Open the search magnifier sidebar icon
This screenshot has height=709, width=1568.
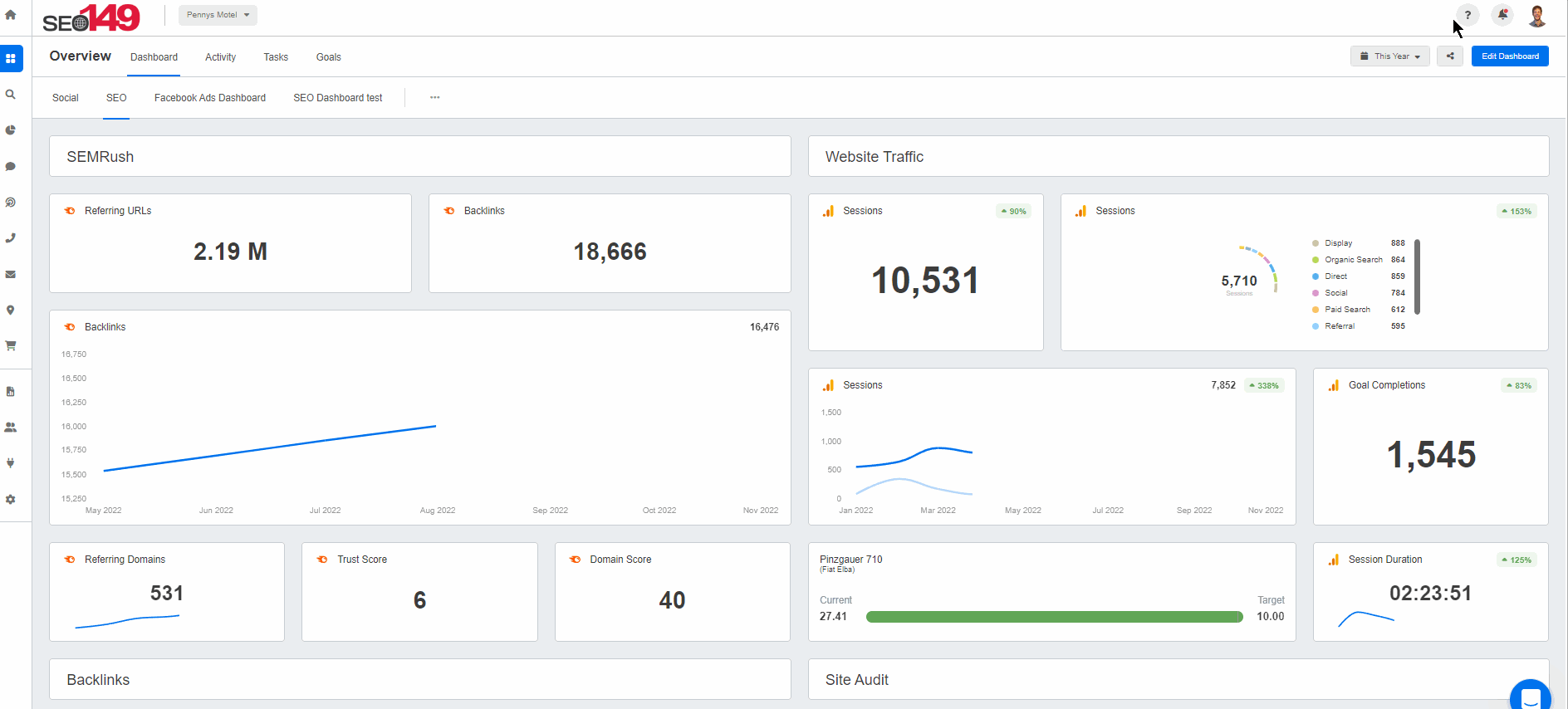click(x=11, y=95)
